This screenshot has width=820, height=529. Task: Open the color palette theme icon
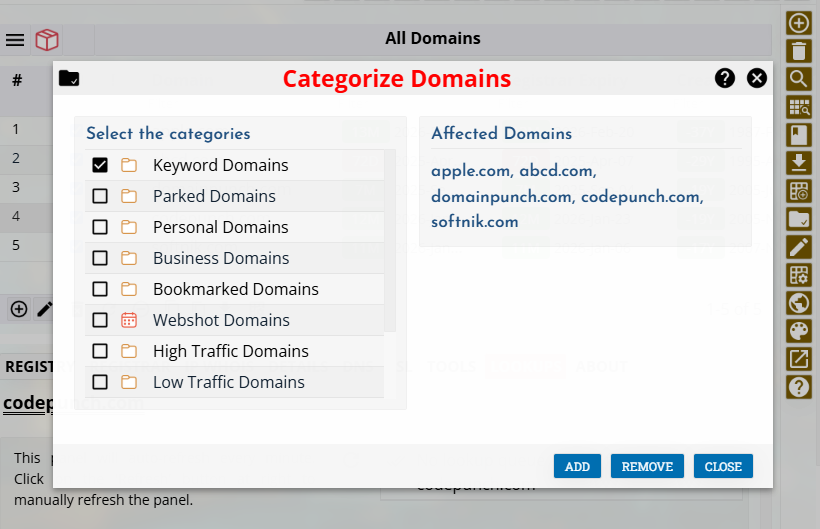click(x=799, y=331)
